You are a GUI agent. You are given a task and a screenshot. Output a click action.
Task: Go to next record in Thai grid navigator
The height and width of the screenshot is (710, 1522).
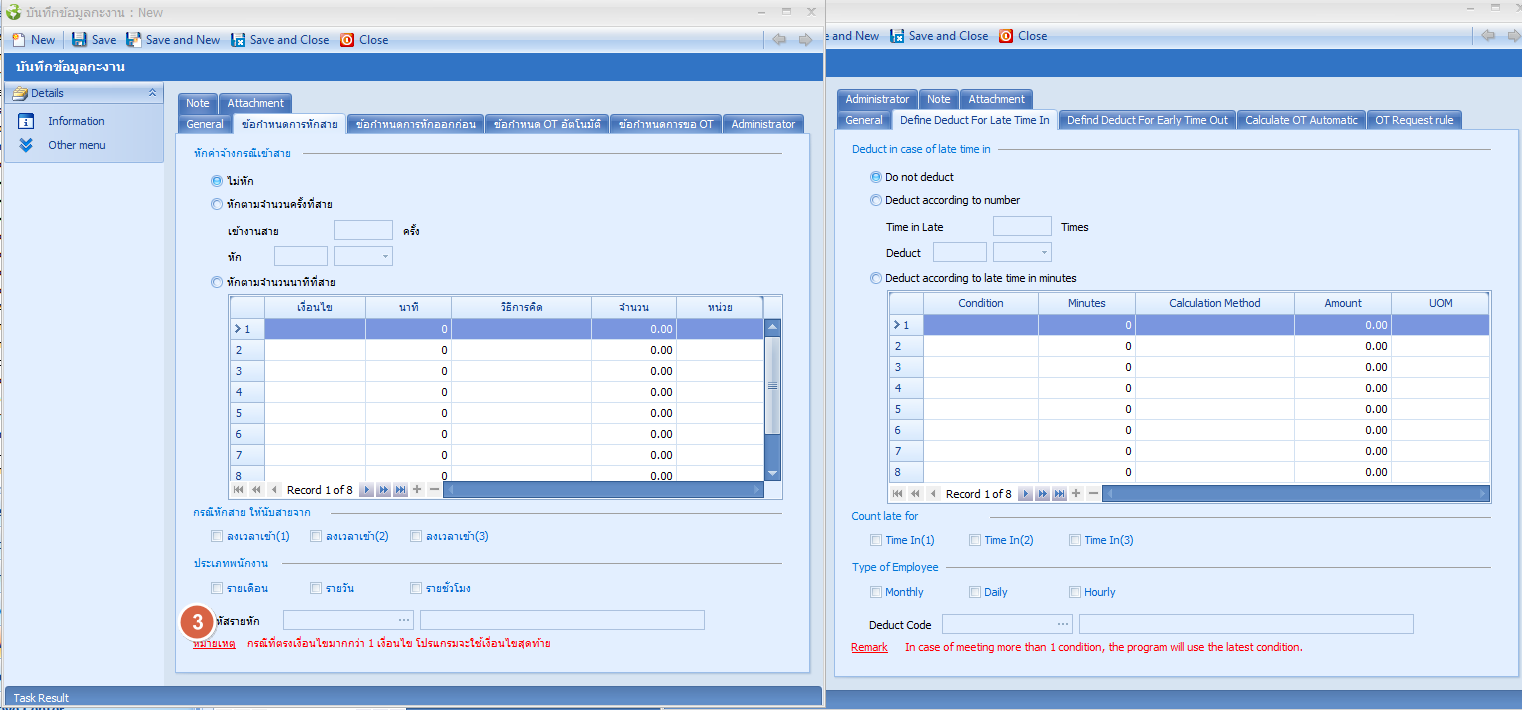tap(366, 490)
